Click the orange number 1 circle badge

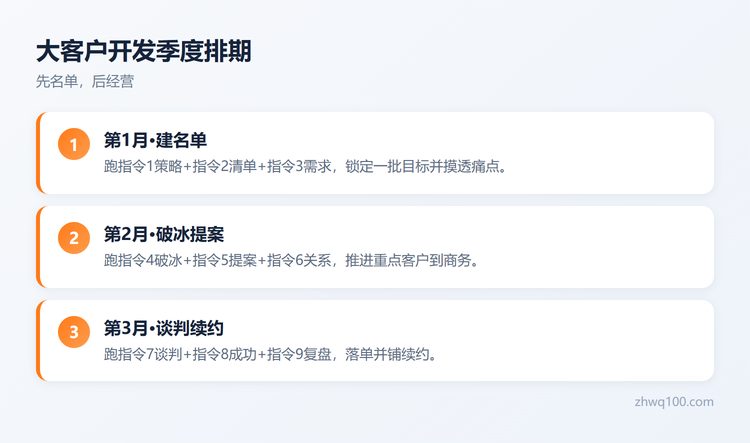point(74,144)
